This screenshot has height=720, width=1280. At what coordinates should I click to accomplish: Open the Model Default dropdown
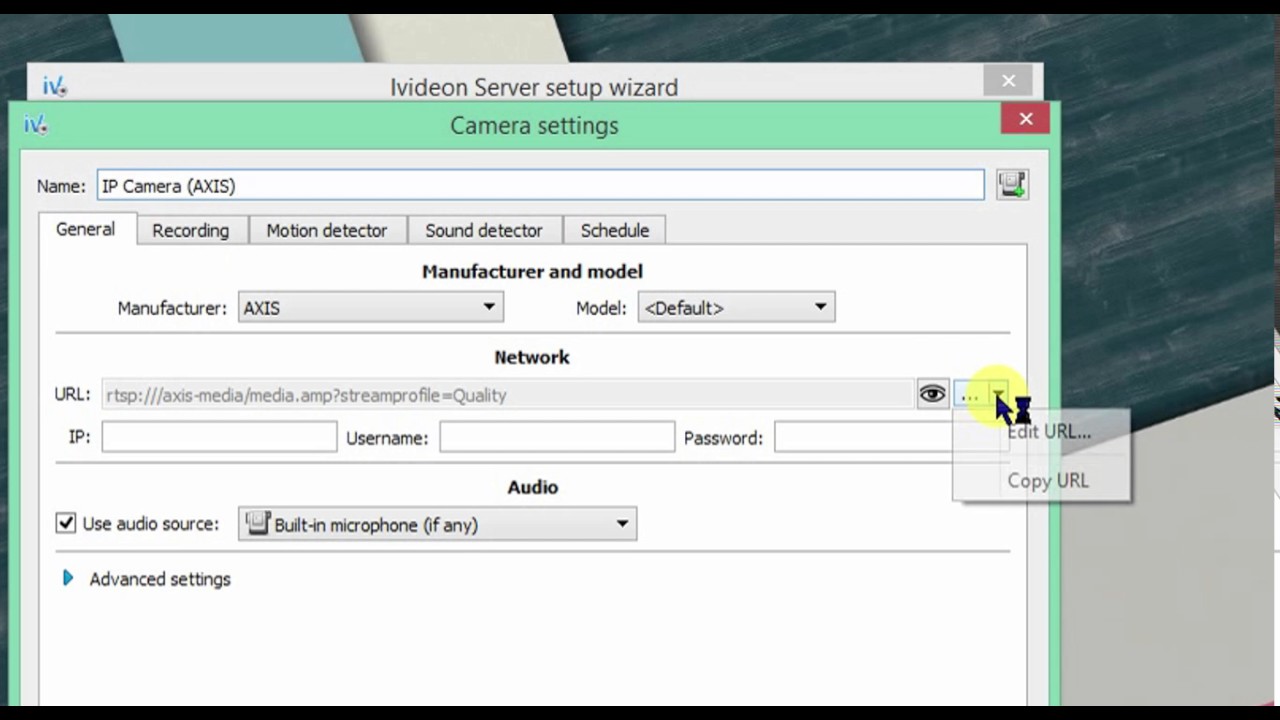tap(736, 308)
